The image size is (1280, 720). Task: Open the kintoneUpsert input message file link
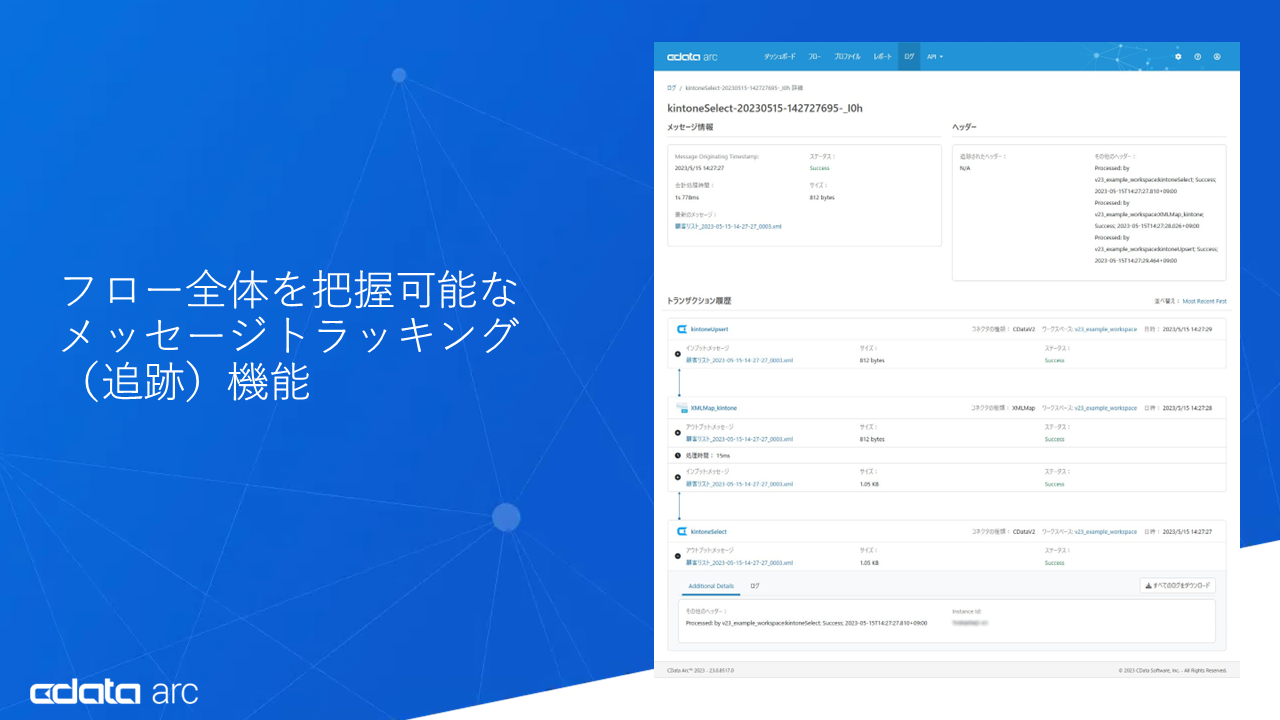(x=739, y=360)
